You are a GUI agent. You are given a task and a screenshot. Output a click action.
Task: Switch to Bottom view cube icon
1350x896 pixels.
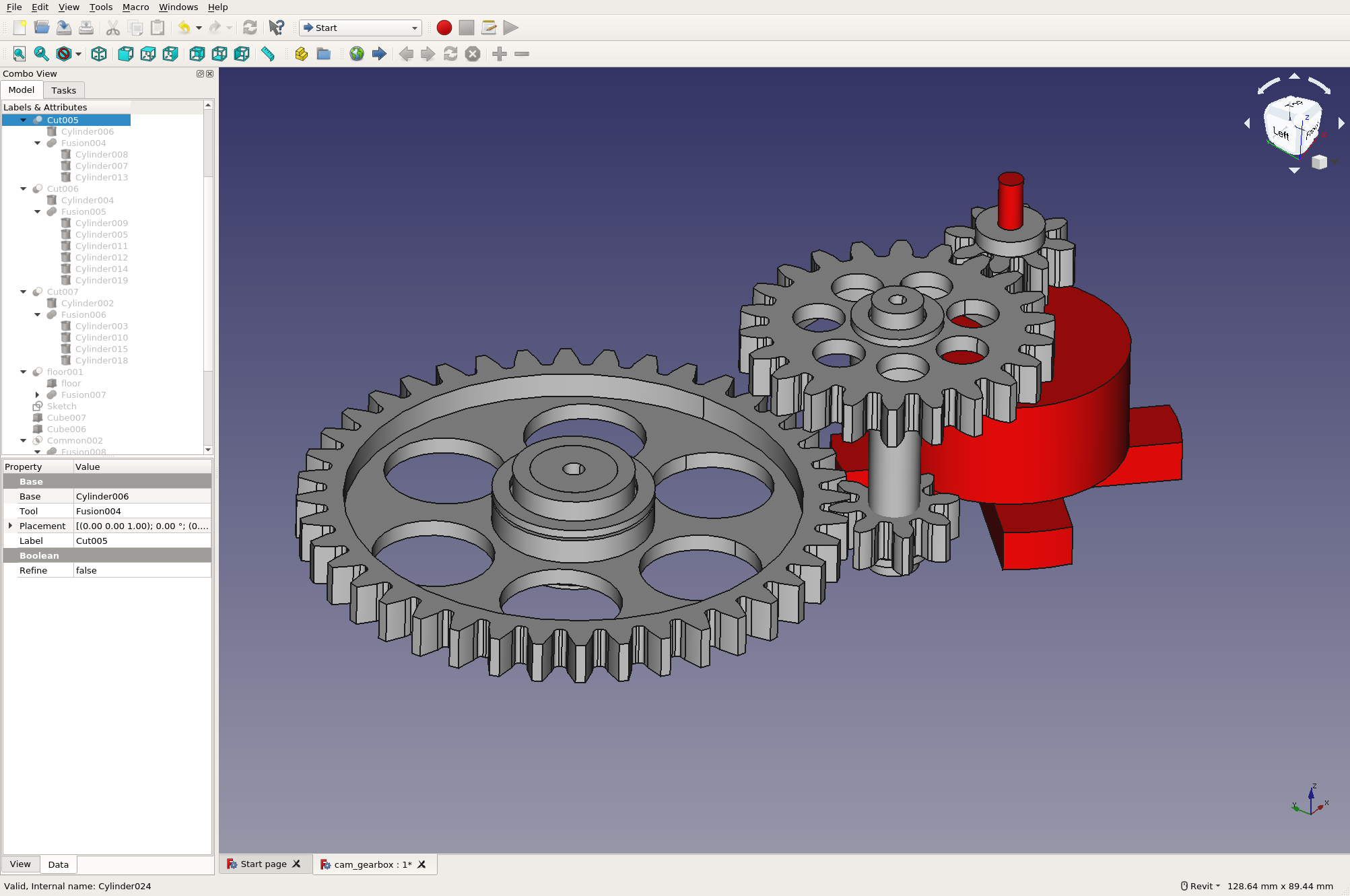tap(220, 54)
